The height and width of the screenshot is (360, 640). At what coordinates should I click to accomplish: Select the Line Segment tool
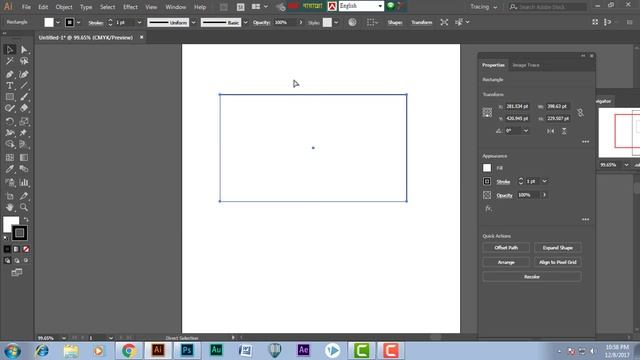point(24,86)
